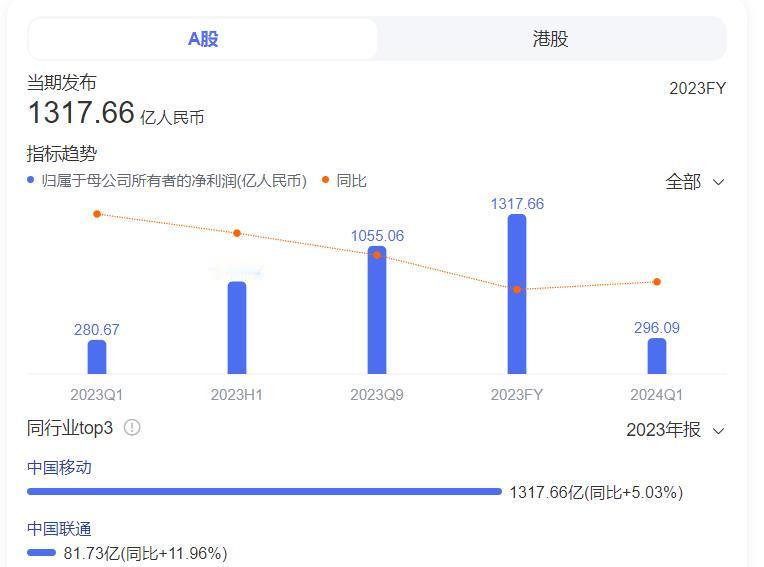Click the 2023H1 axis label

click(x=237, y=395)
